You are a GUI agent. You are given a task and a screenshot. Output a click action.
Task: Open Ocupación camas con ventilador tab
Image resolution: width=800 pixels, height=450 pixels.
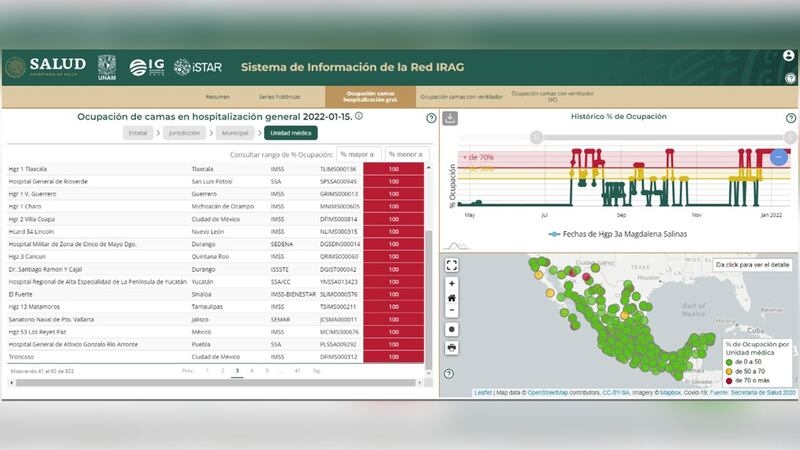tap(461, 96)
